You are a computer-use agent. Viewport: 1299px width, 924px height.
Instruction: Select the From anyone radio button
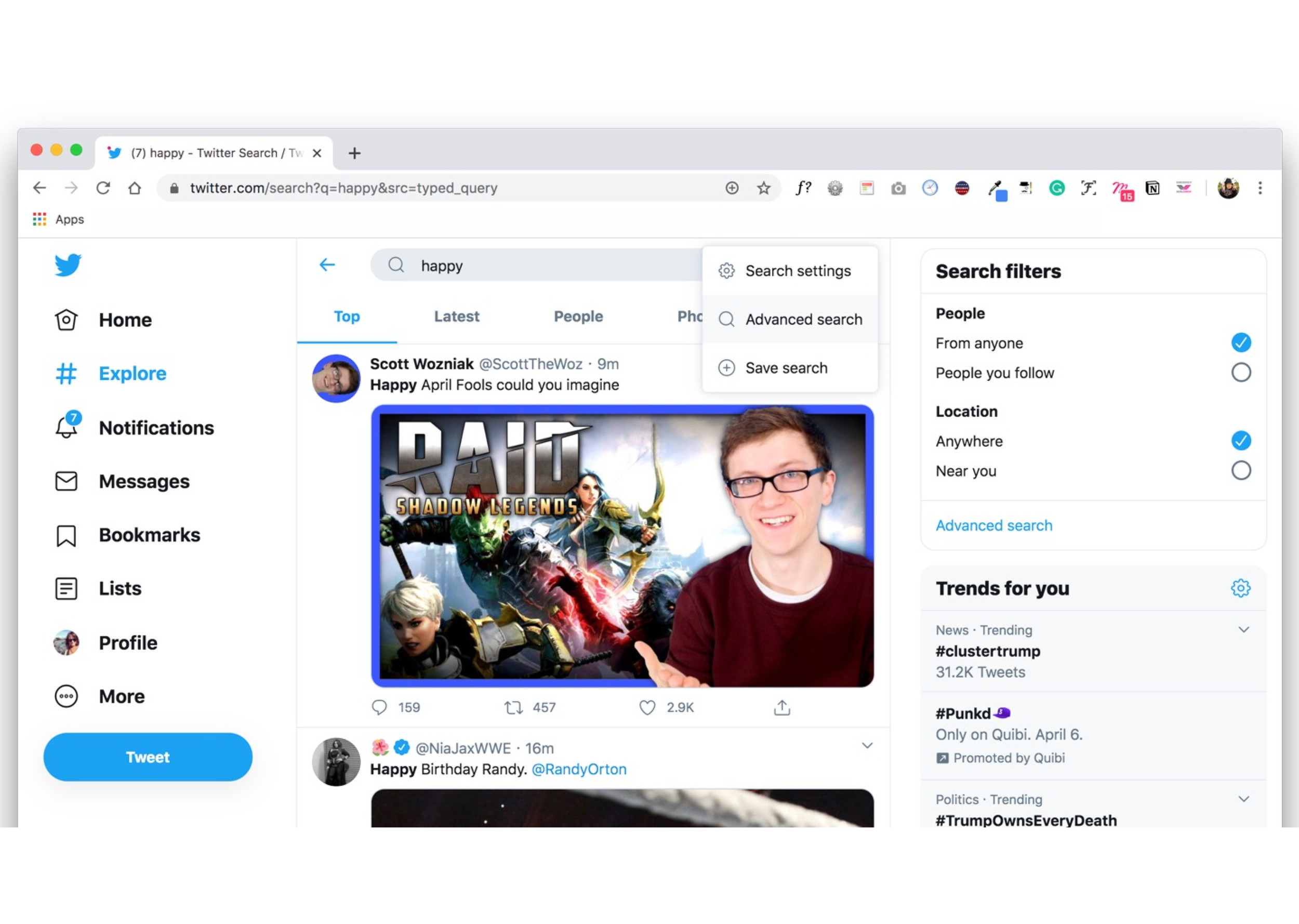[1241, 342]
